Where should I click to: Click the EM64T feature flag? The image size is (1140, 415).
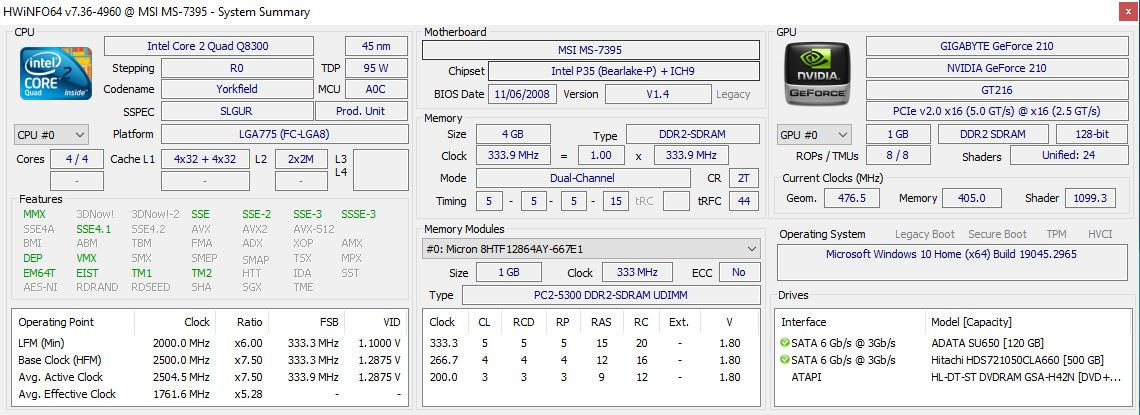39,273
